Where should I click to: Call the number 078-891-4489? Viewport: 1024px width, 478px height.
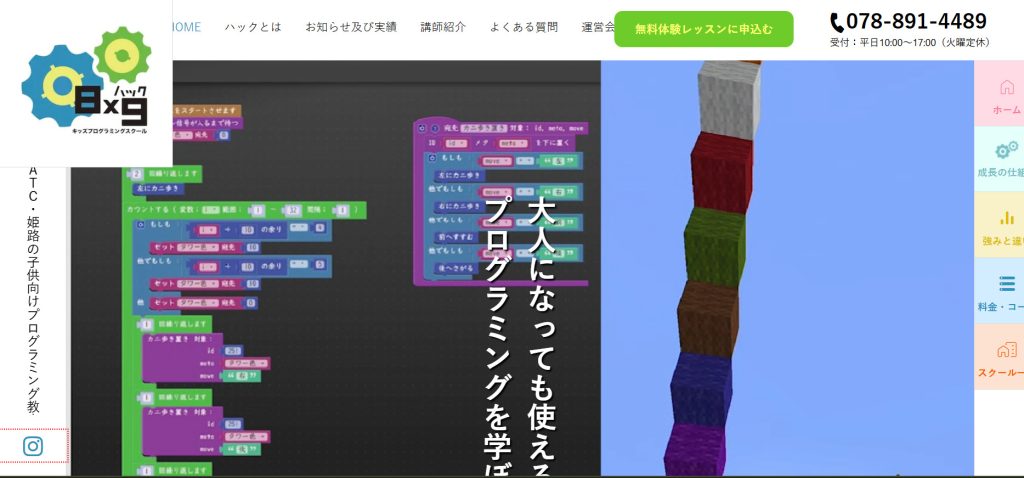coord(916,22)
